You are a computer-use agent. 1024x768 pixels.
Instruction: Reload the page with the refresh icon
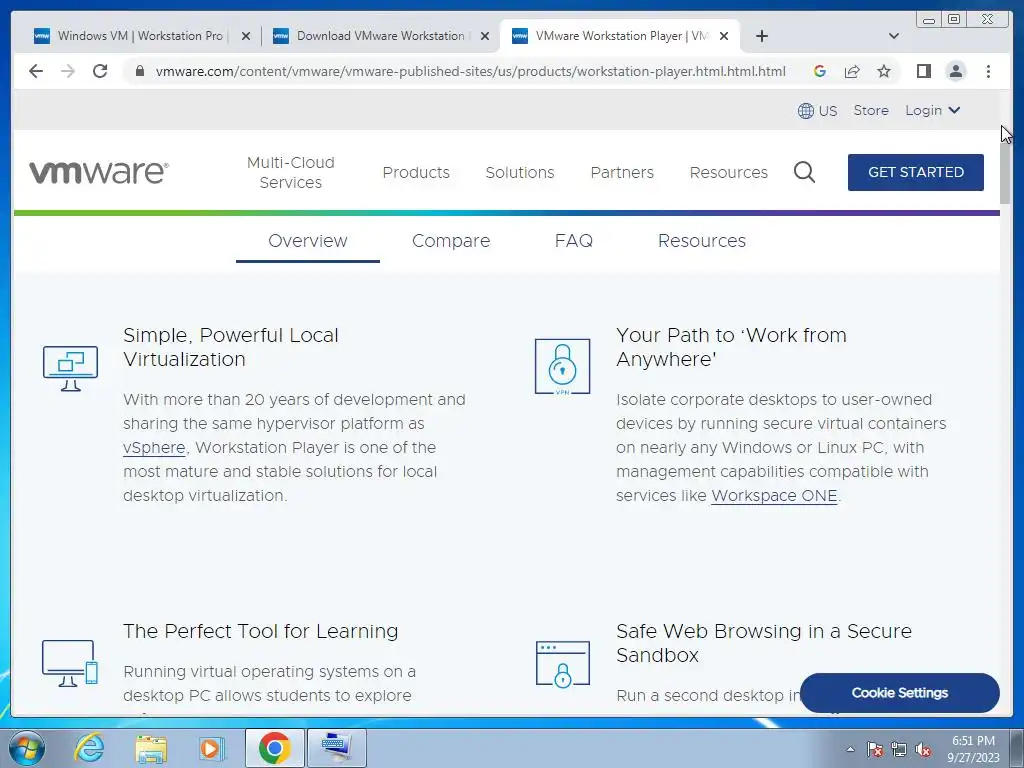point(100,71)
